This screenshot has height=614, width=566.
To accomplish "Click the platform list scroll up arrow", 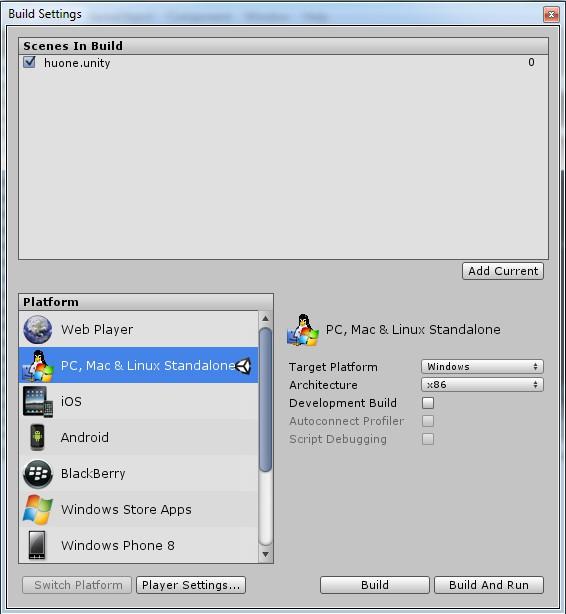I will pos(266,318).
